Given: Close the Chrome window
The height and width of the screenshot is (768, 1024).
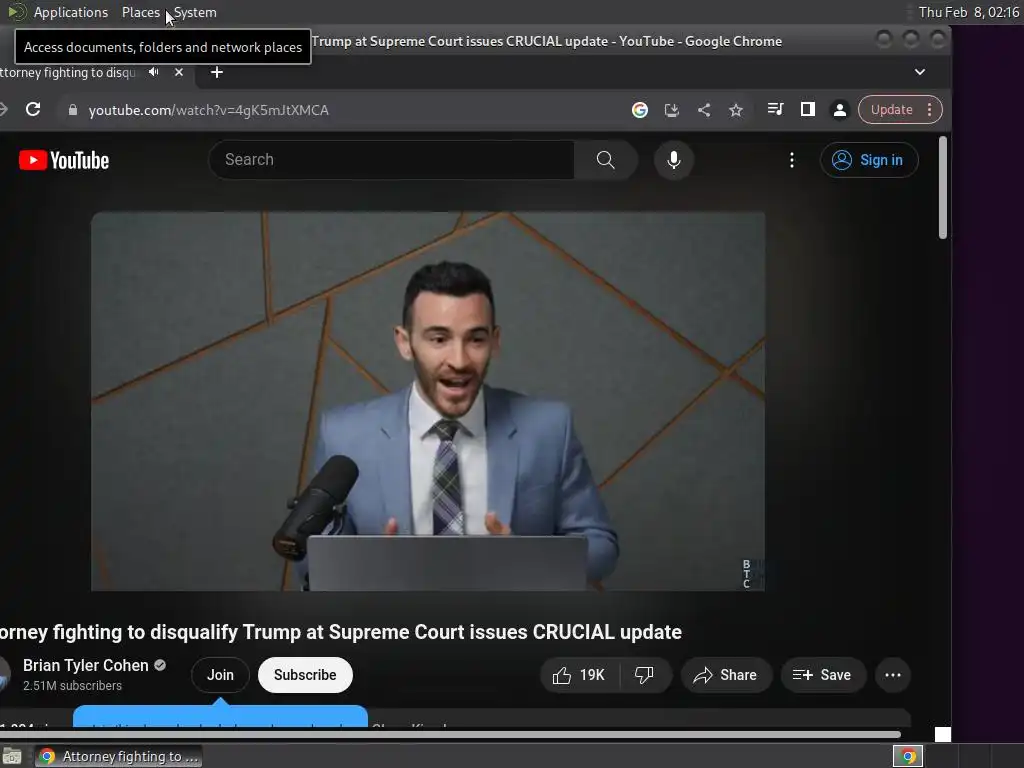Looking at the screenshot, I should 938,40.
